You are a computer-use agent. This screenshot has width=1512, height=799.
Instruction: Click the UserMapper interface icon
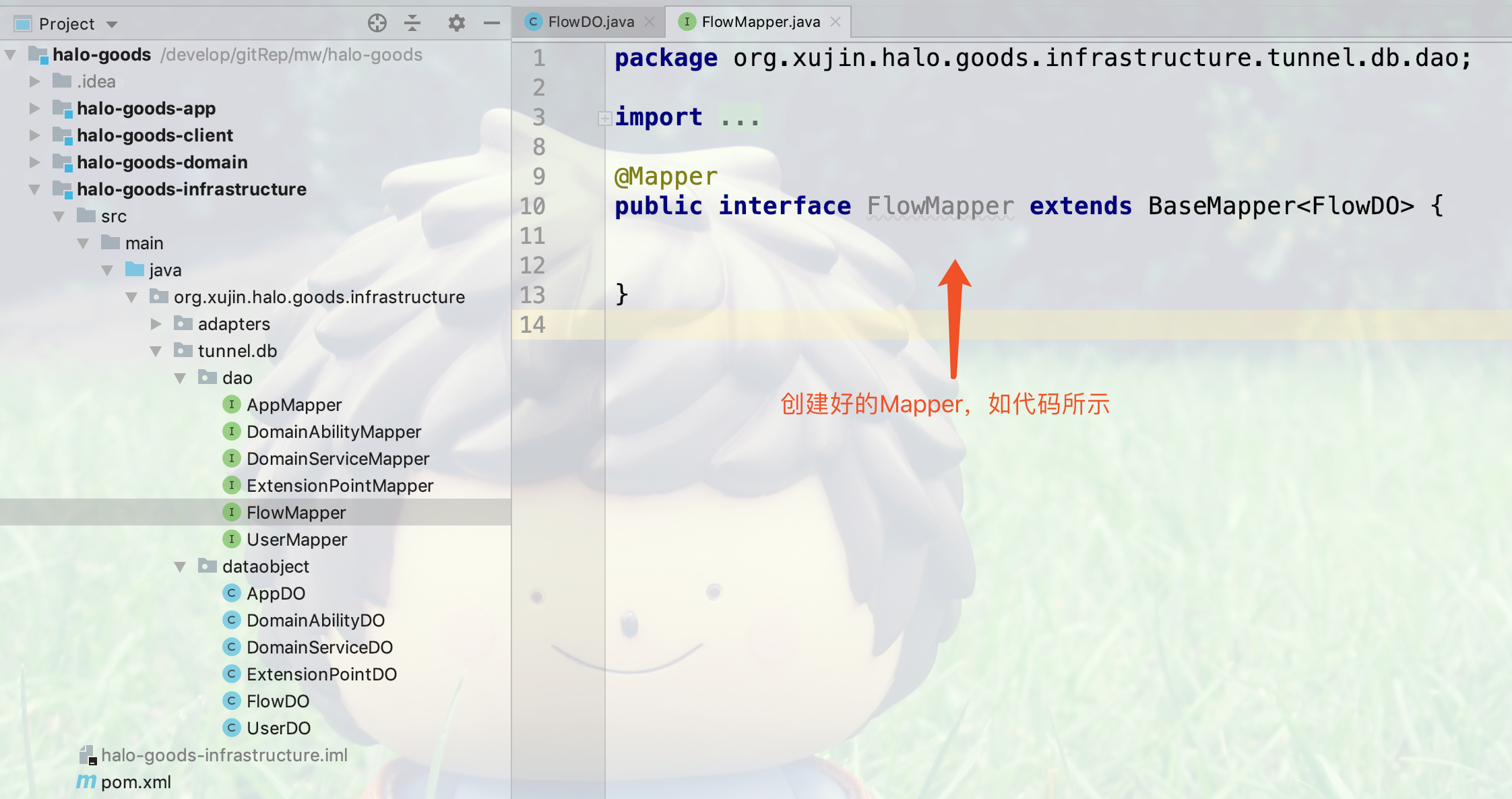coord(231,539)
